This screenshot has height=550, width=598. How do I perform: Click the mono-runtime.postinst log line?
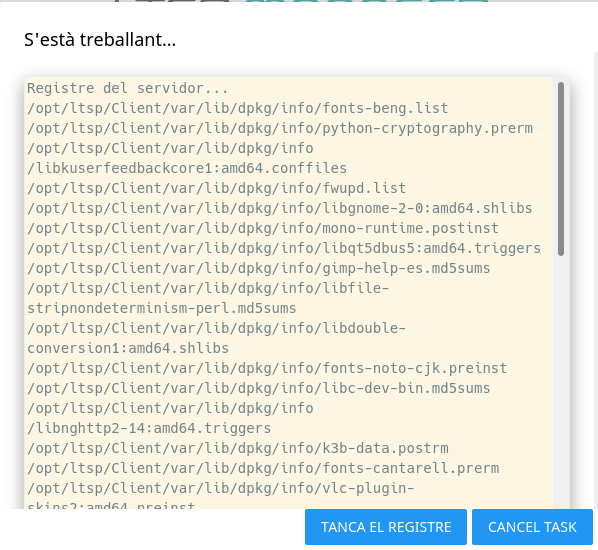[x=263, y=228]
